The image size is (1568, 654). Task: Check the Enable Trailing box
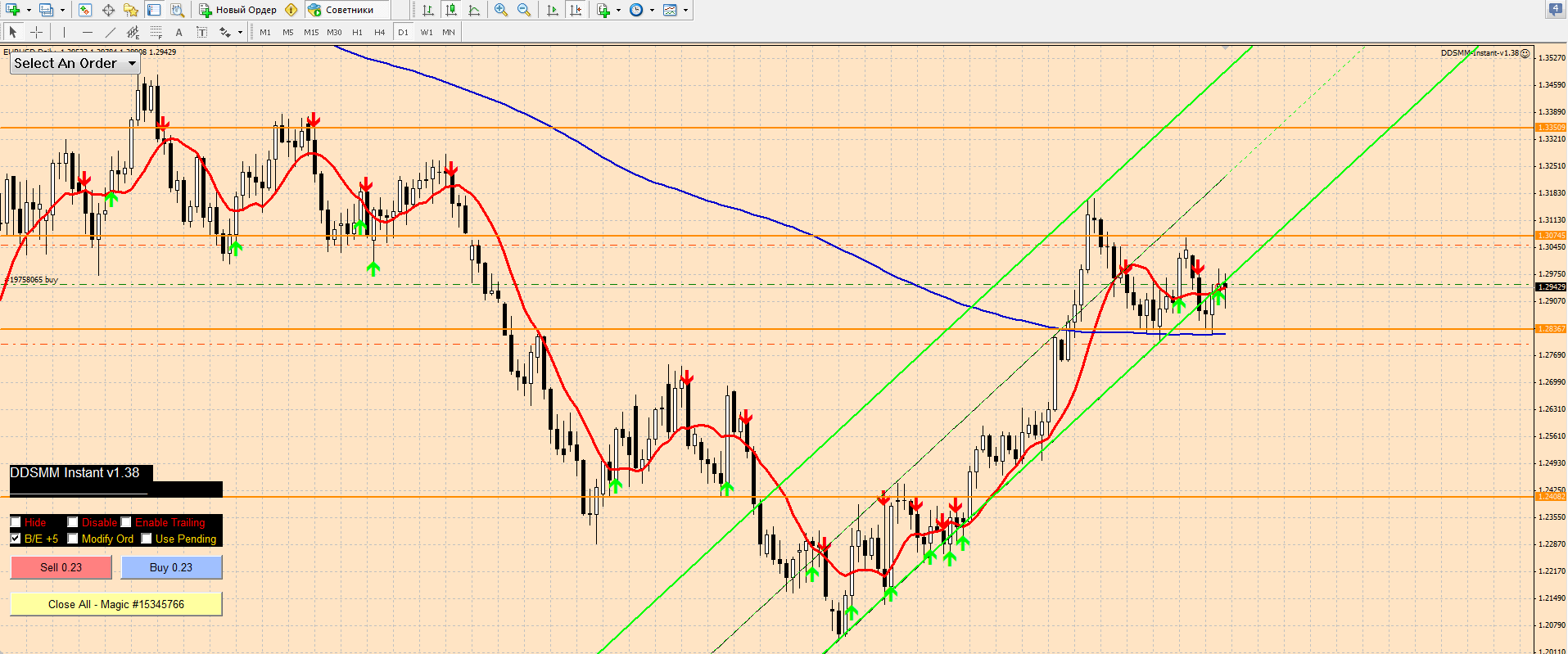click(x=126, y=522)
